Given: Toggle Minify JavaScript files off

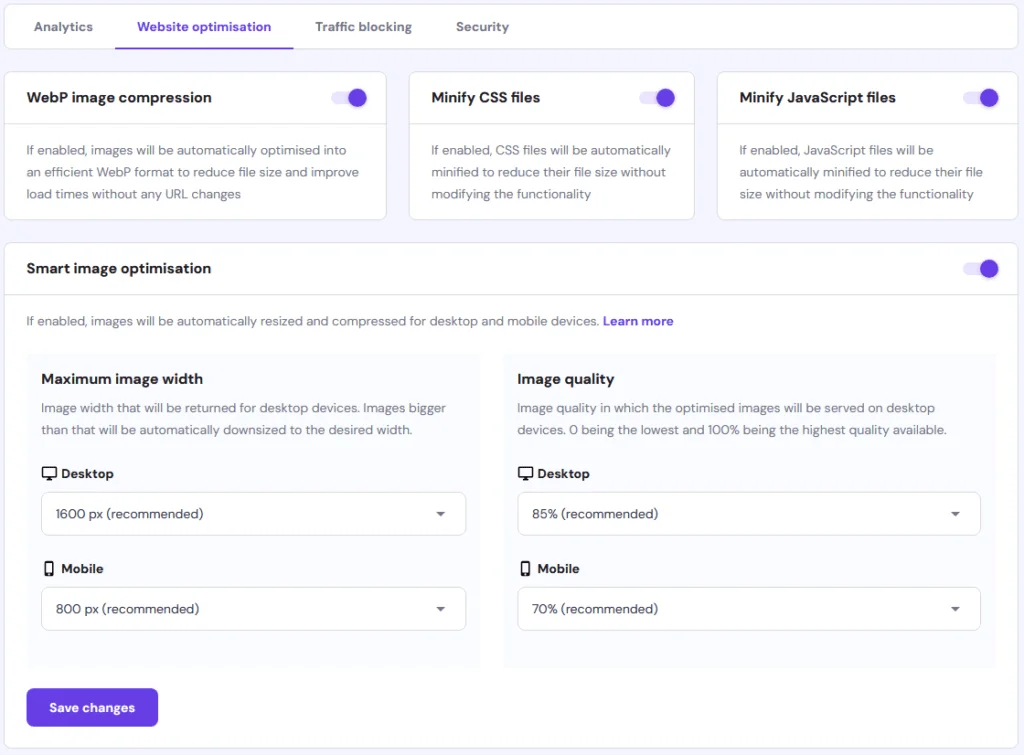Looking at the screenshot, I should pyautogui.click(x=981, y=98).
